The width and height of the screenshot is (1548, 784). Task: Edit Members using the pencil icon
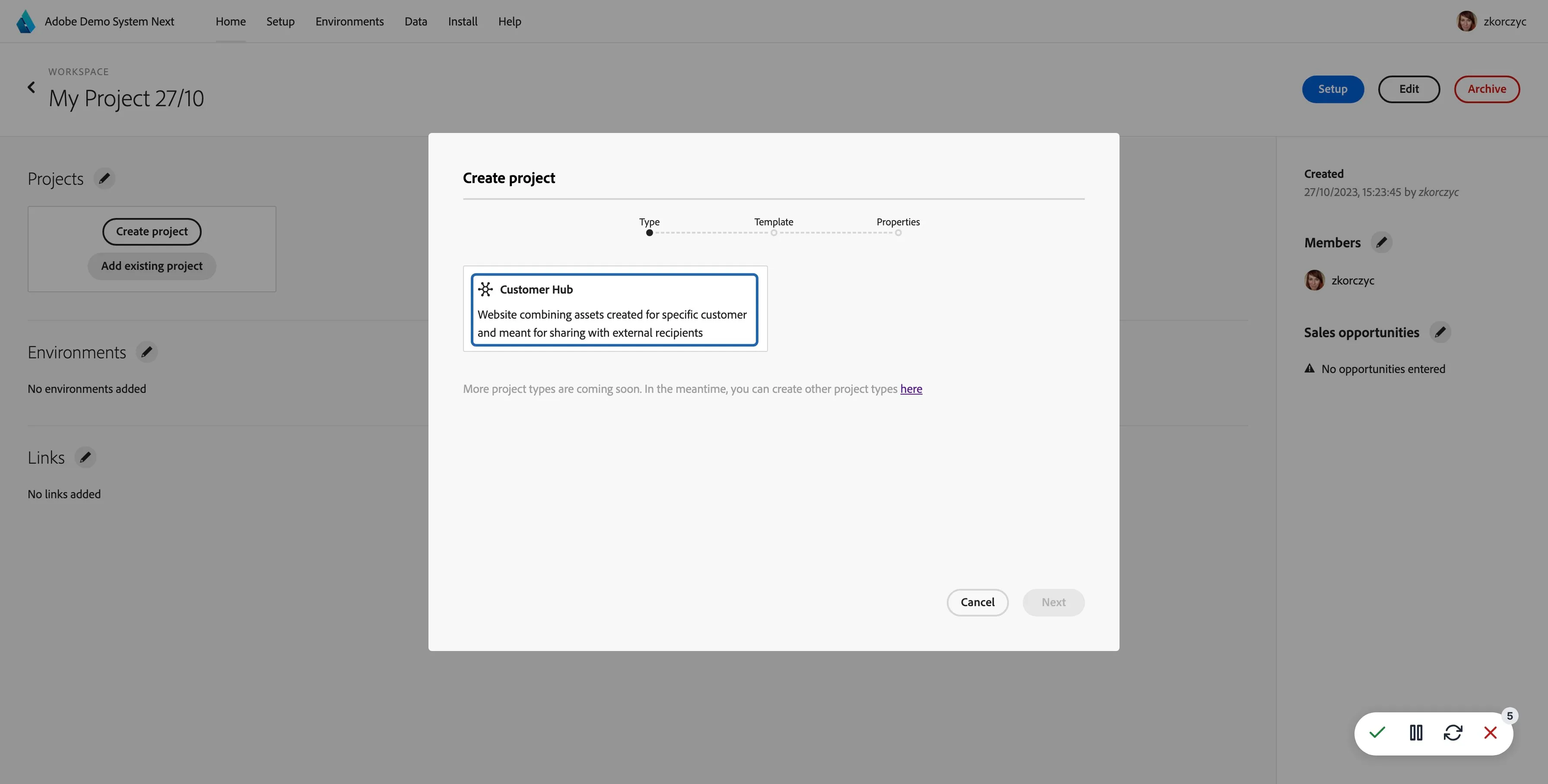pyautogui.click(x=1382, y=242)
